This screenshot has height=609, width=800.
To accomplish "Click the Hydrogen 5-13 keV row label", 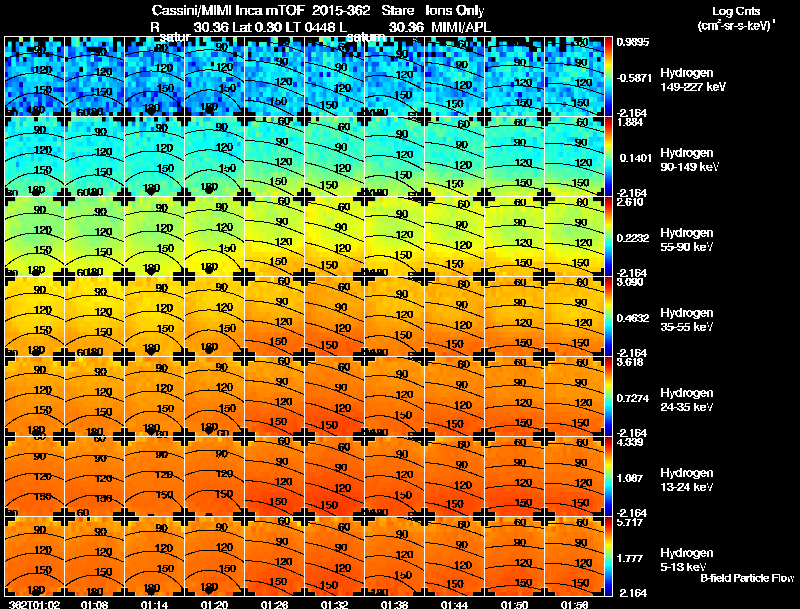I will point(687,560).
